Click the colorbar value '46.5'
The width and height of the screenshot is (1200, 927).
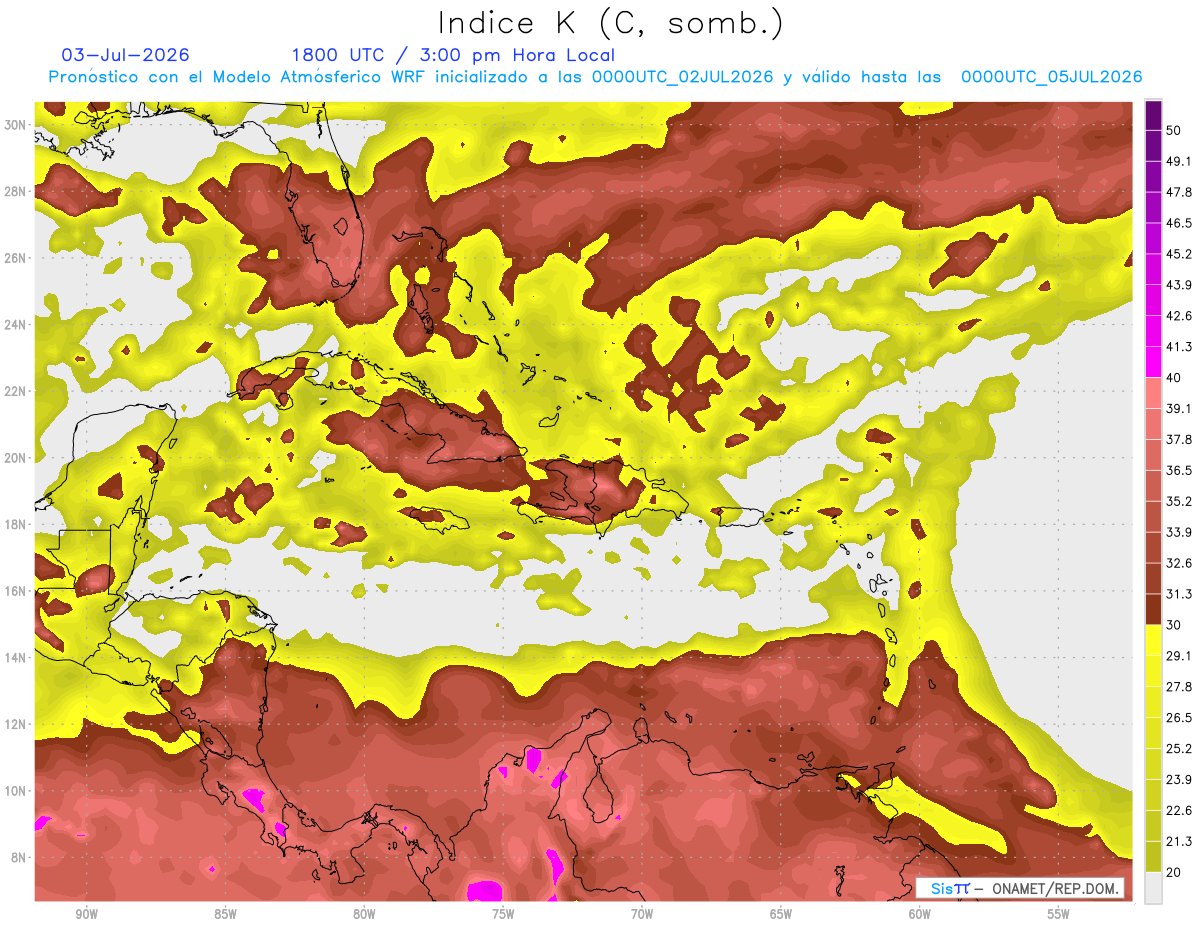pyautogui.click(x=1179, y=223)
